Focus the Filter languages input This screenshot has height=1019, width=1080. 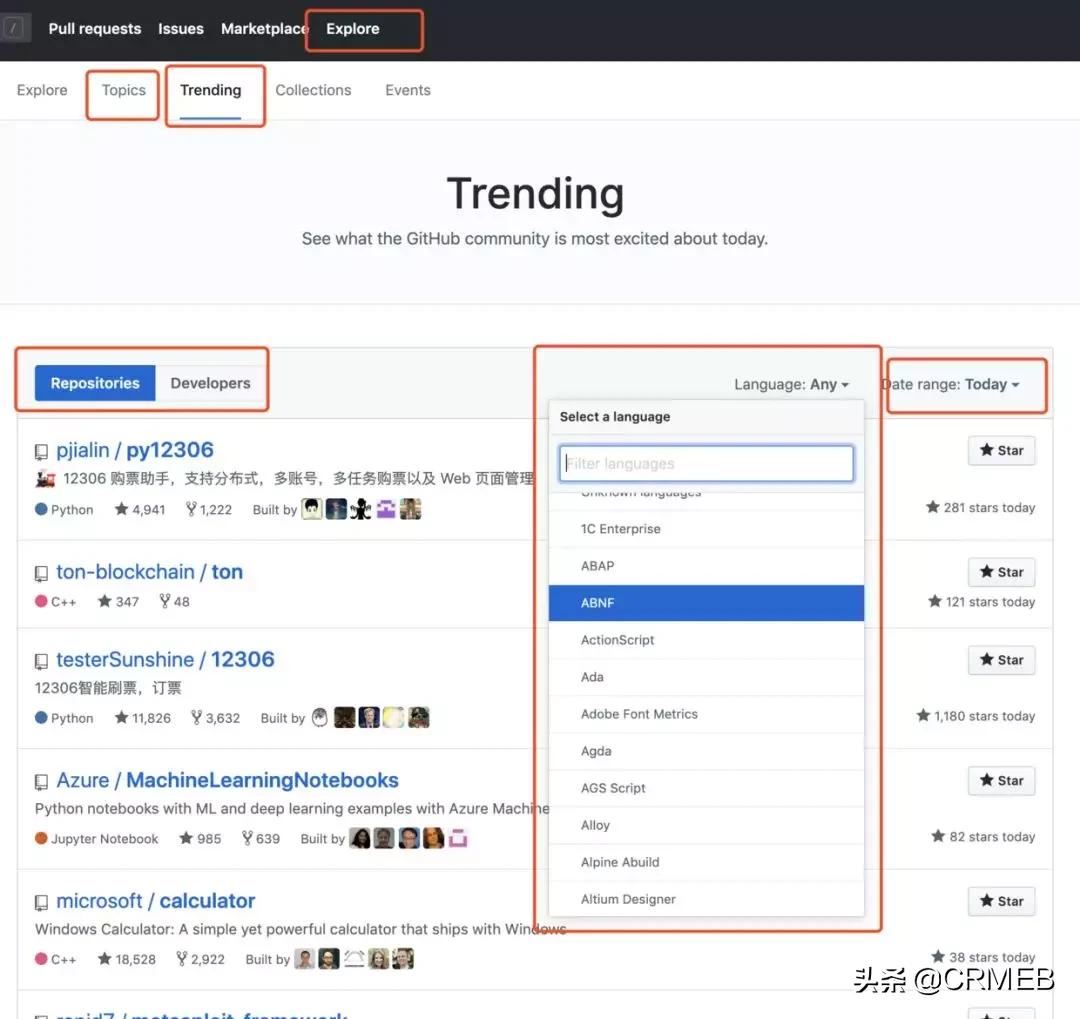pos(706,464)
